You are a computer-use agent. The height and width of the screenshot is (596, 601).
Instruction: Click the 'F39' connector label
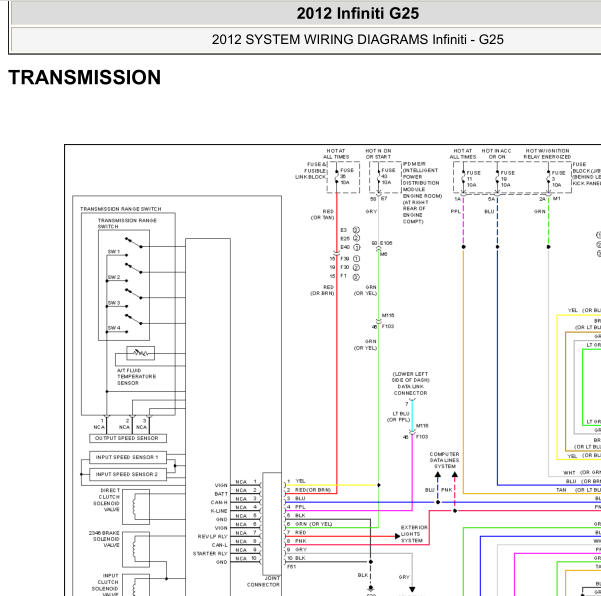pyautogui.click(x=345, y=259)
